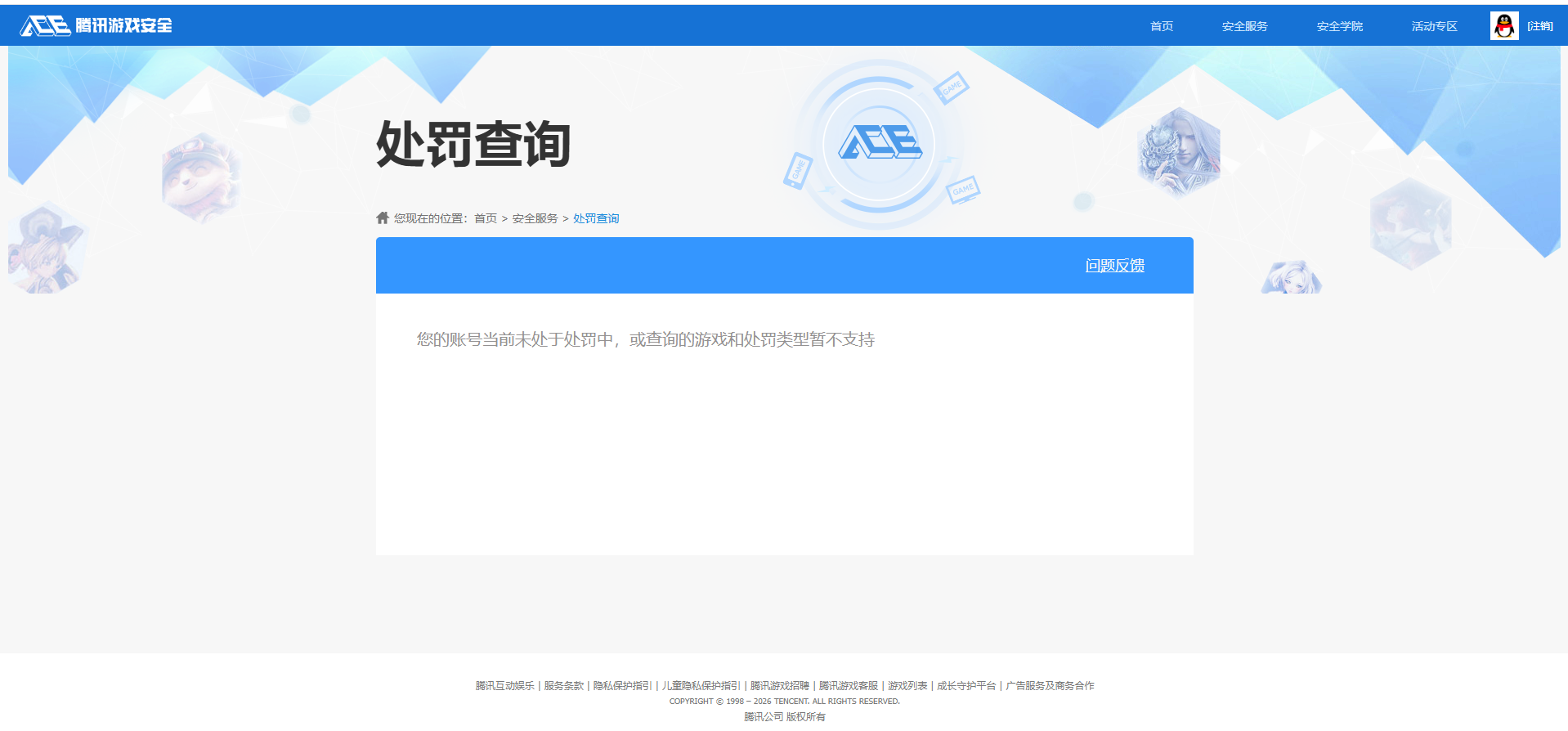
Task: Click 处罚查询 in the breadcrumb trail
Action: 596,218
